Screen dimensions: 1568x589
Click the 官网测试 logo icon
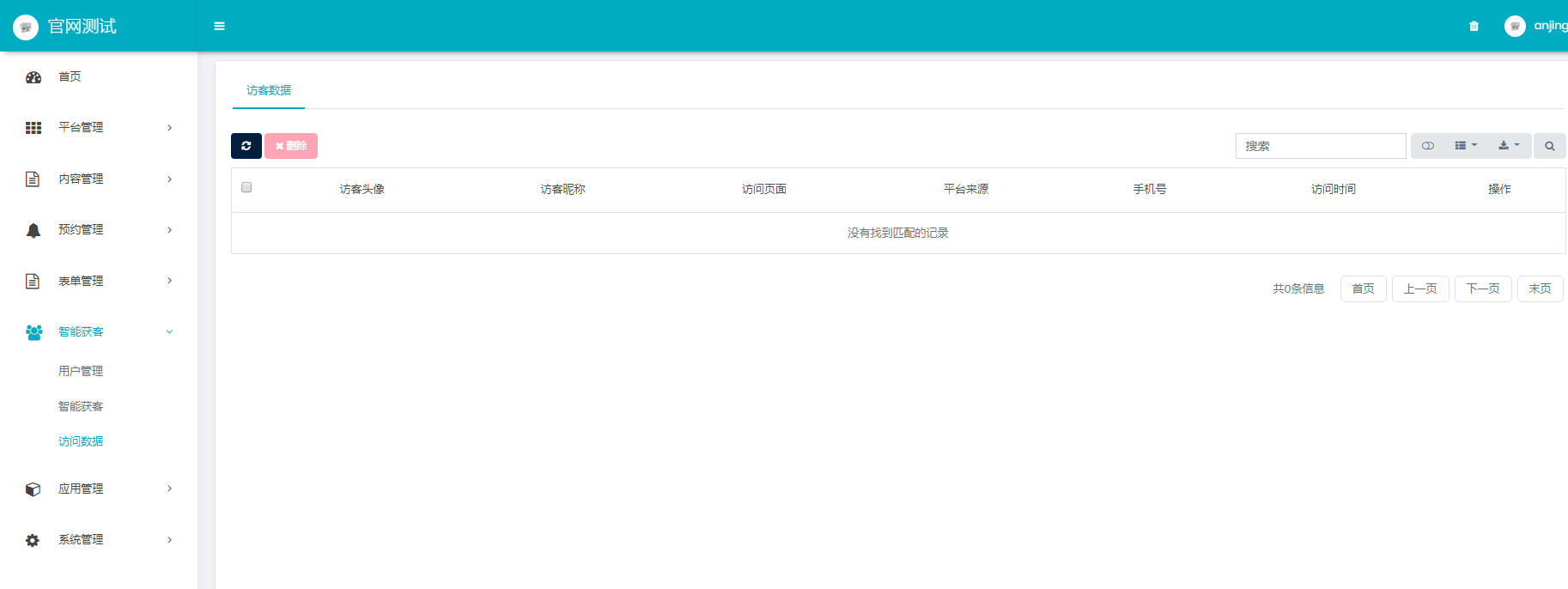(26, 27)
